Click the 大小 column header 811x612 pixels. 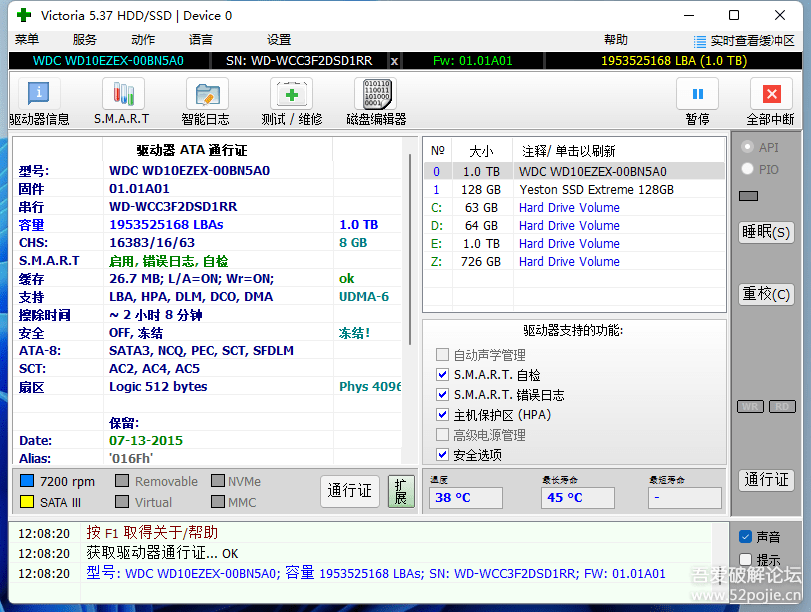coord(483,151)
